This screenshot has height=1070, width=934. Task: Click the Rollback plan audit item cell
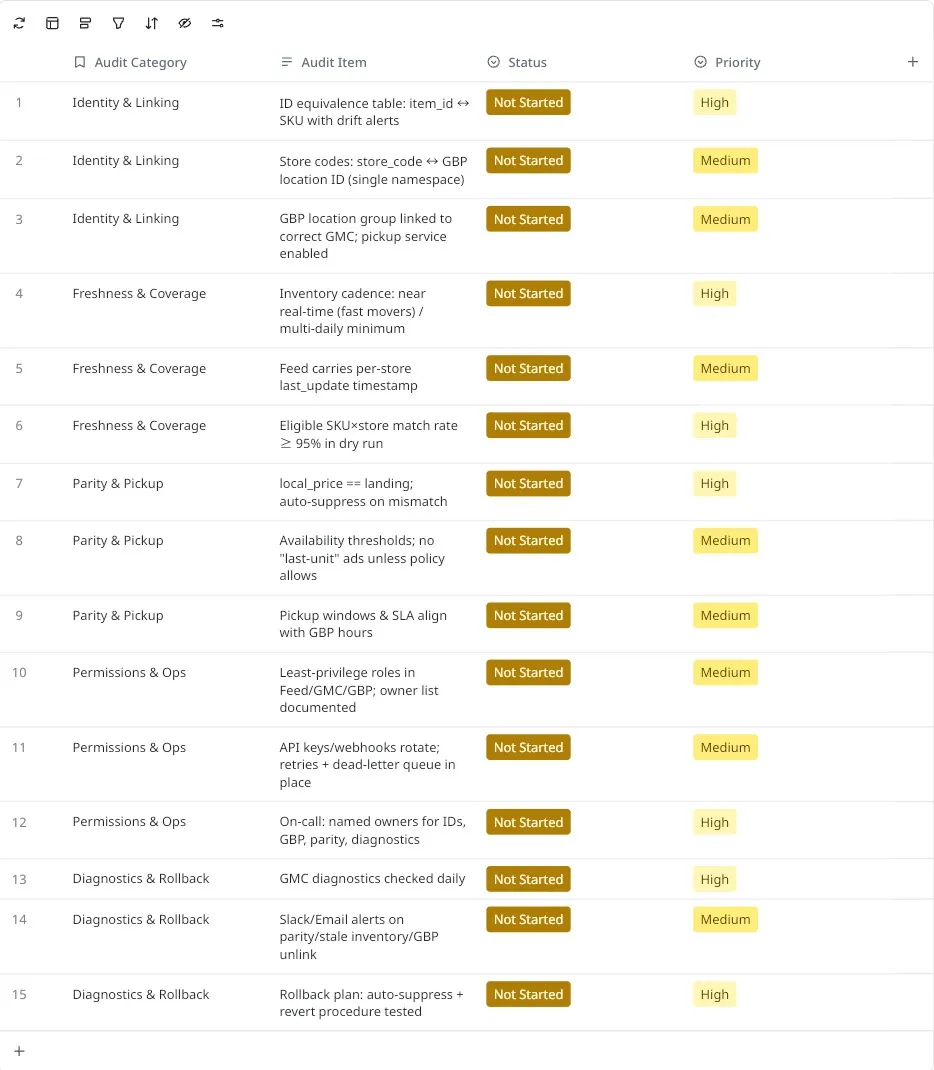(373, 1003)
